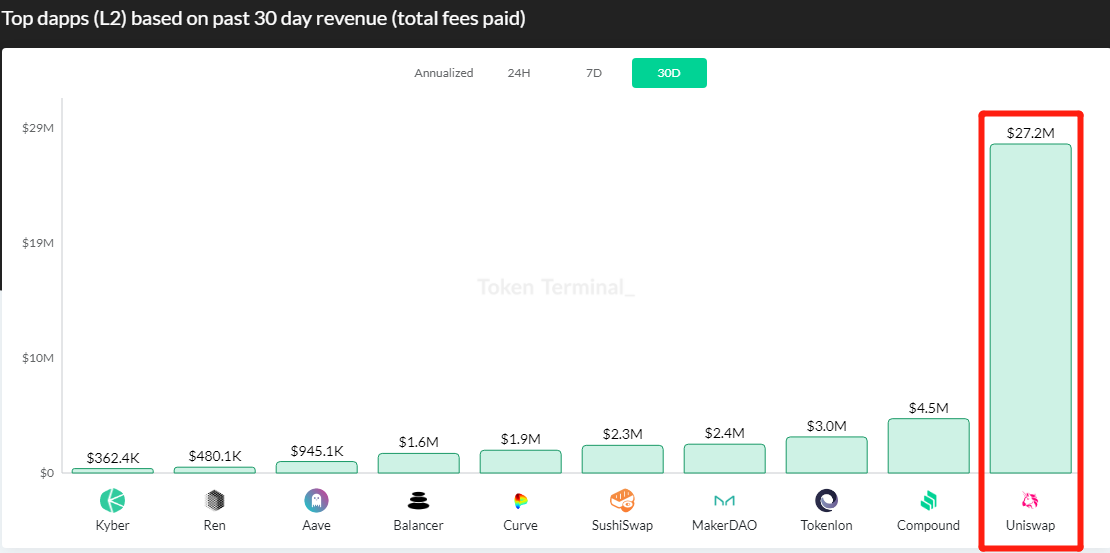The width and height of the screenshot is (1110, 553).
Task: Click the Uniswap unicorn icon
Action: (1030, 501)
